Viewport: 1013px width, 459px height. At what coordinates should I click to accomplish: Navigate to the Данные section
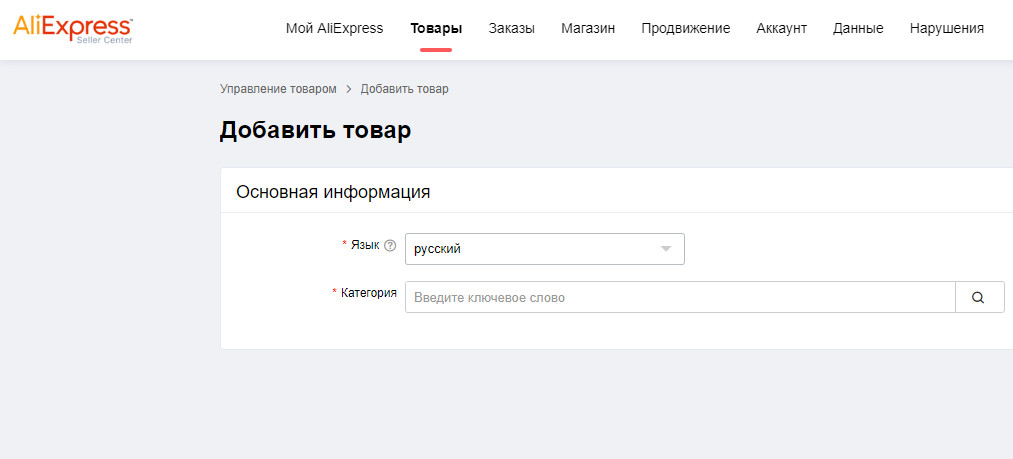(858, 28)
